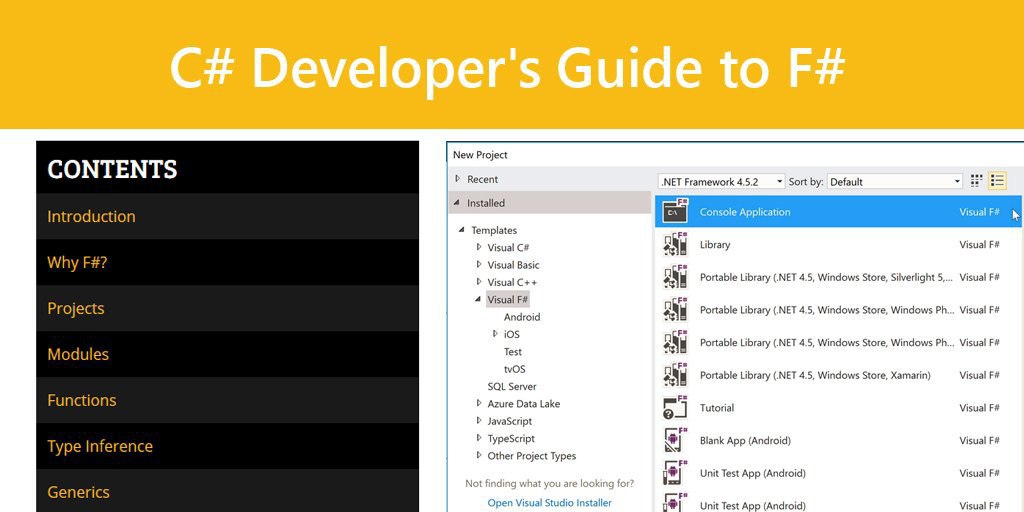Switch to small icons view
The image size is (1024, 512).
point(976,181)
